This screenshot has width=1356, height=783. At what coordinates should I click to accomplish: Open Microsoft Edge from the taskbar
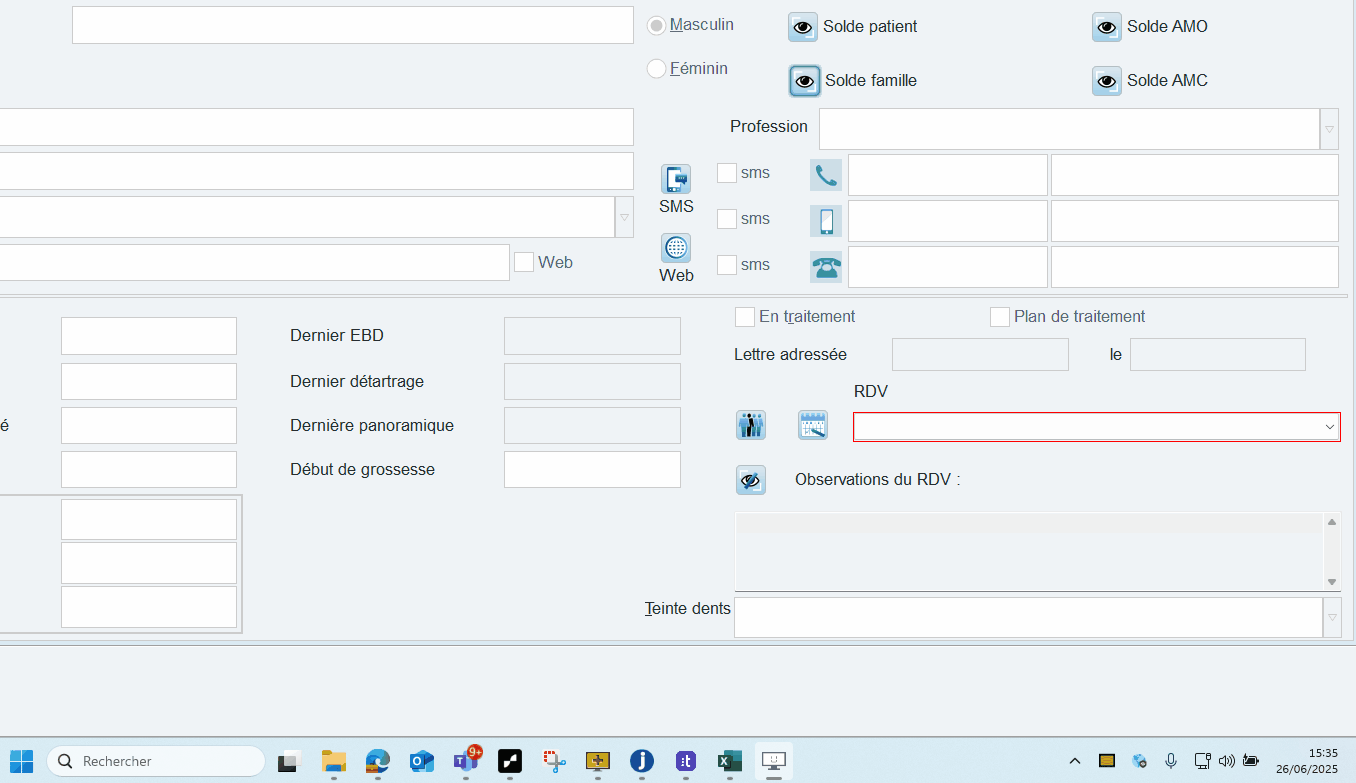point(377,761)
